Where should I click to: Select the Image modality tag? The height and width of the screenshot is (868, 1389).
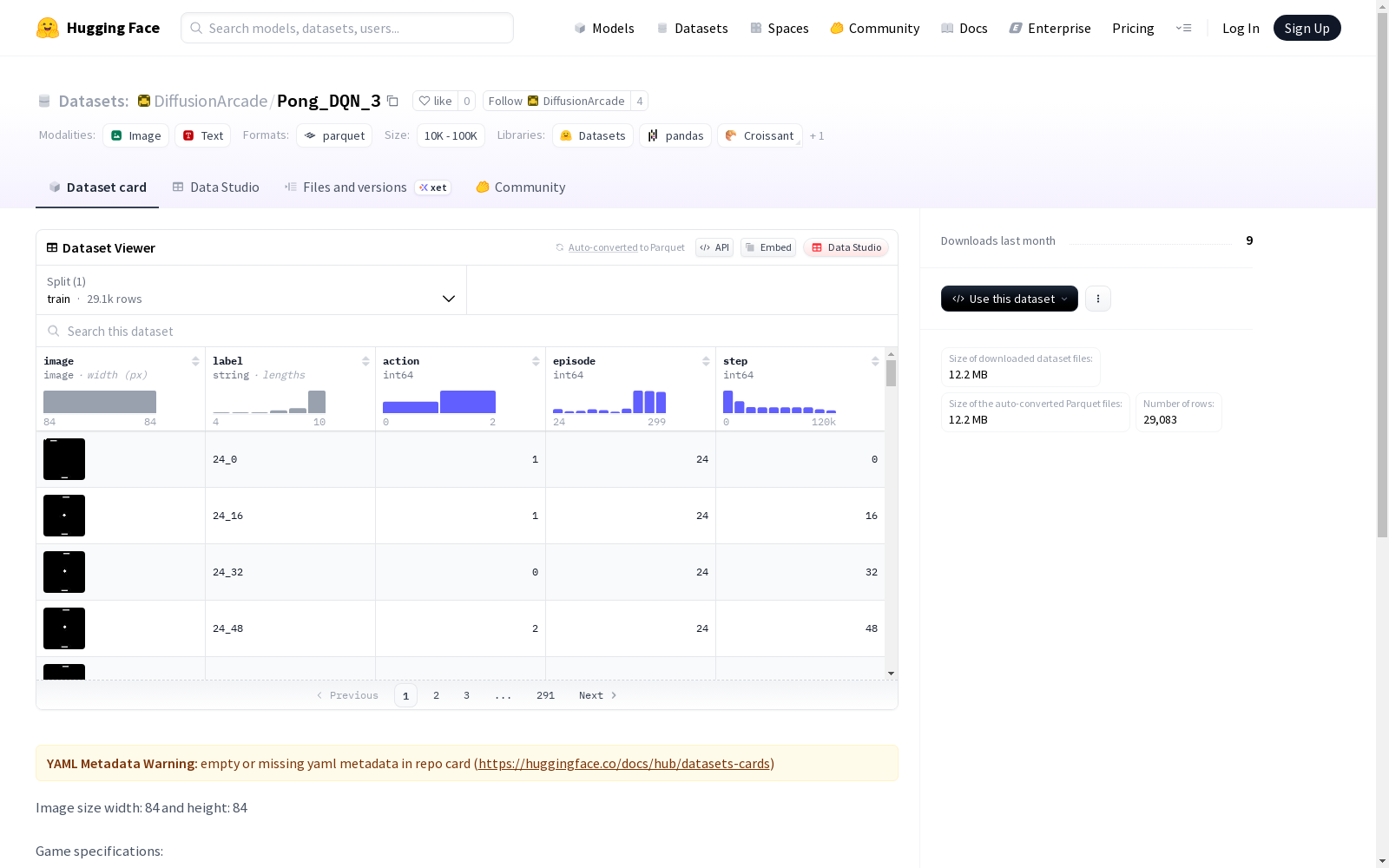[x=136, y=135]
